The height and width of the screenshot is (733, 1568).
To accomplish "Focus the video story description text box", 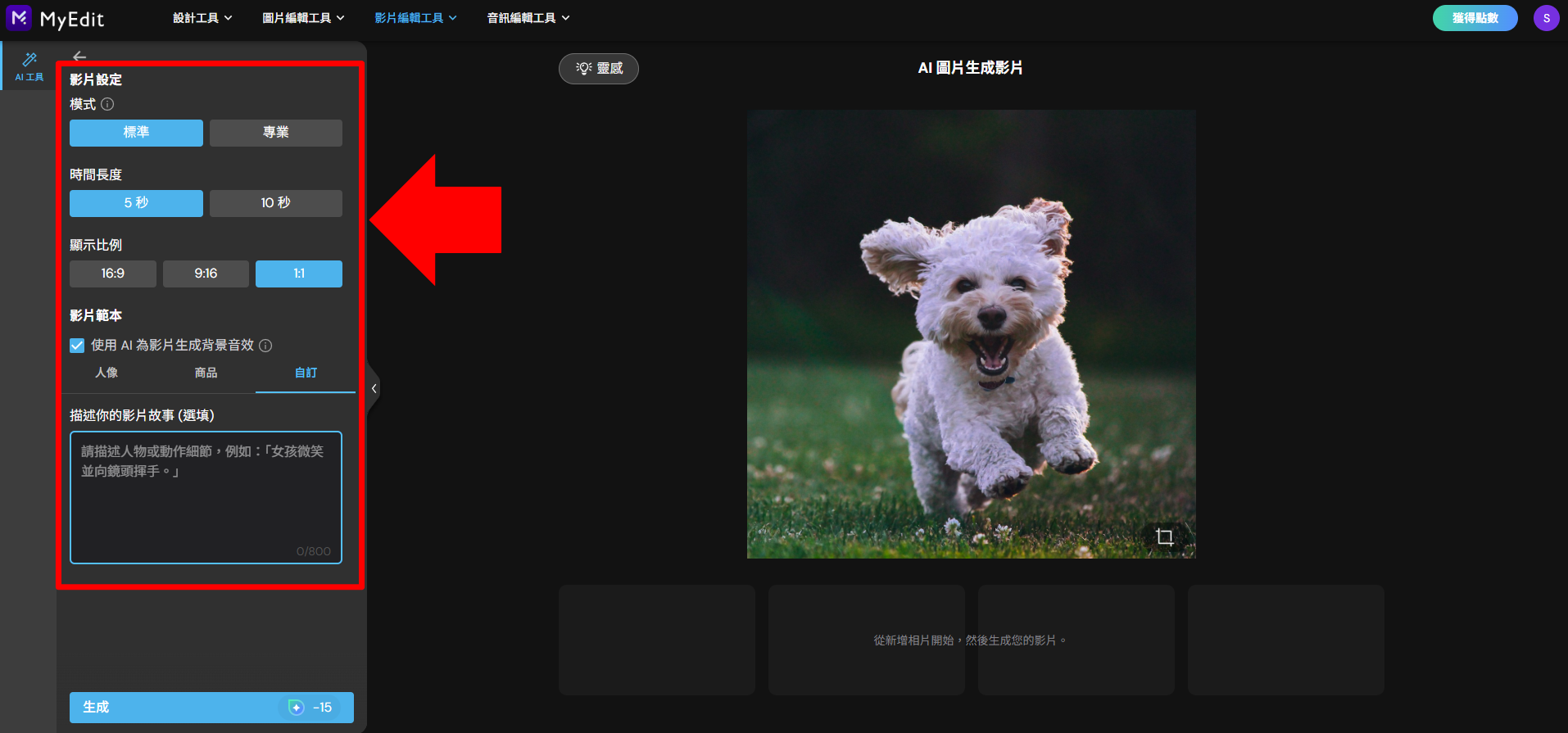I will click(206, 497).
